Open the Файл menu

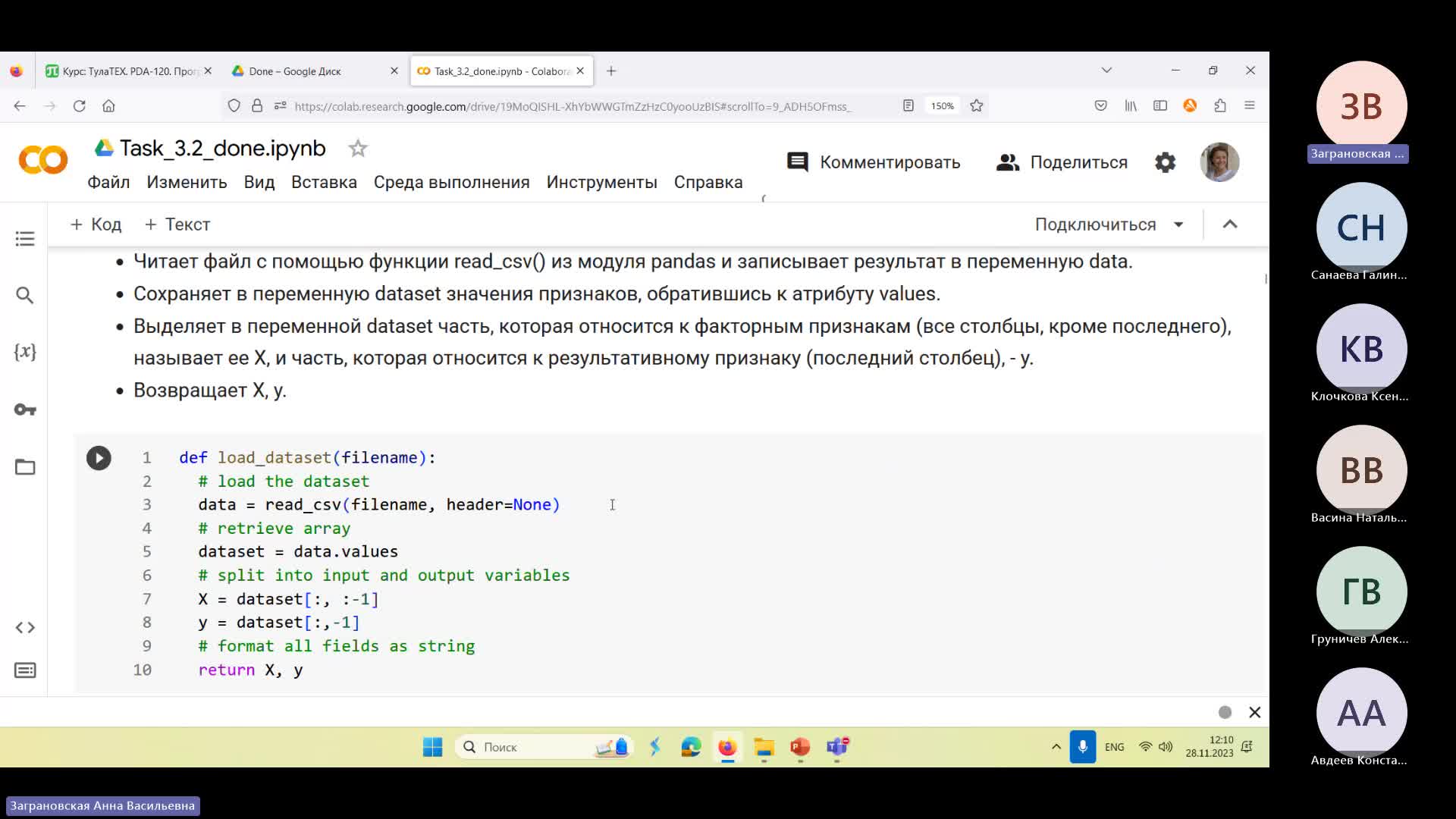[x=108, y=182]
